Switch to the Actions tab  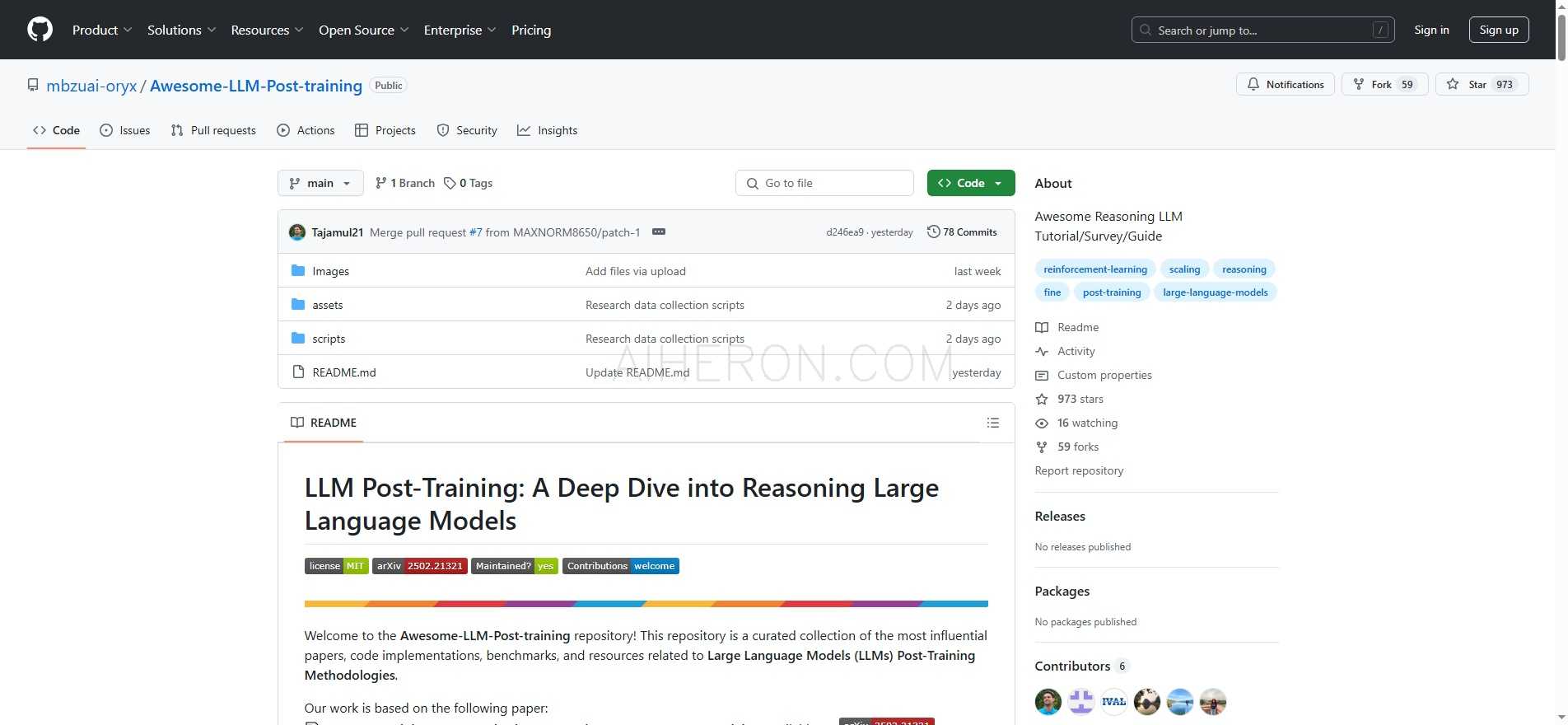click(306, 130)
